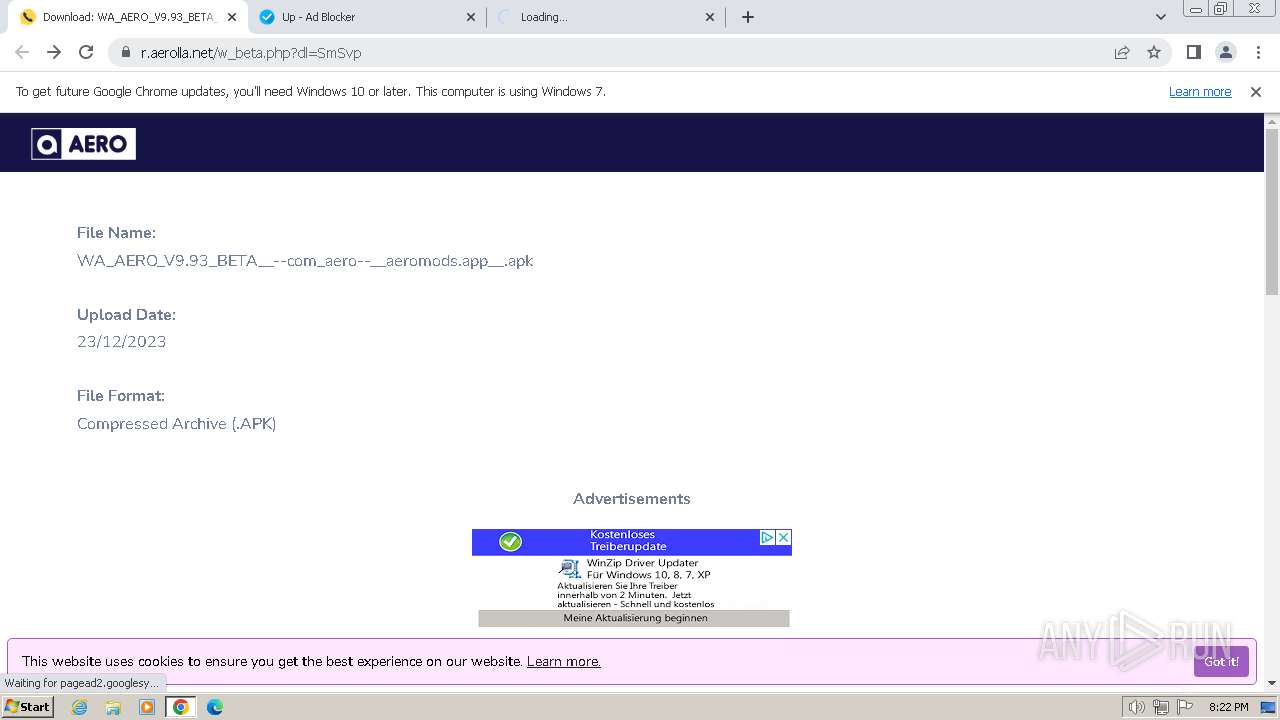Switch to Chrome taskbar icon
The height and width of the screenshot is (720, 1280).
[181, 707]
